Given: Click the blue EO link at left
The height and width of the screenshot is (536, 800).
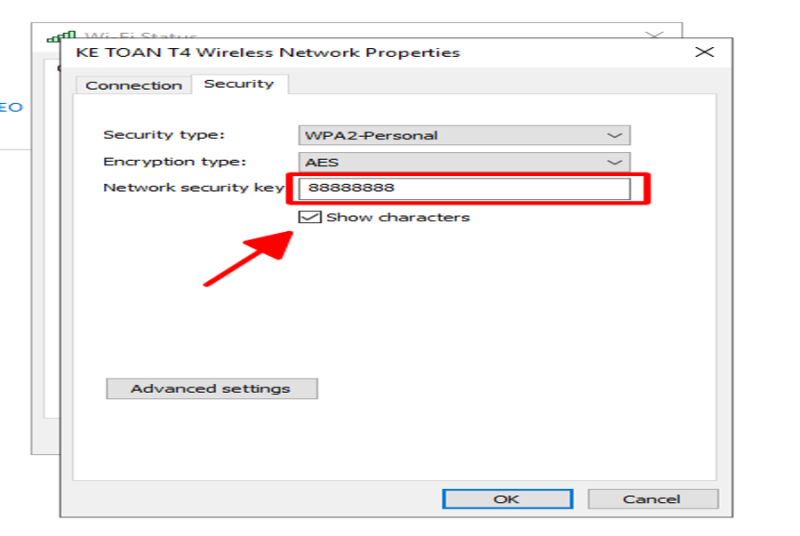Looking at the screenshot, I should tap(11, 108).
